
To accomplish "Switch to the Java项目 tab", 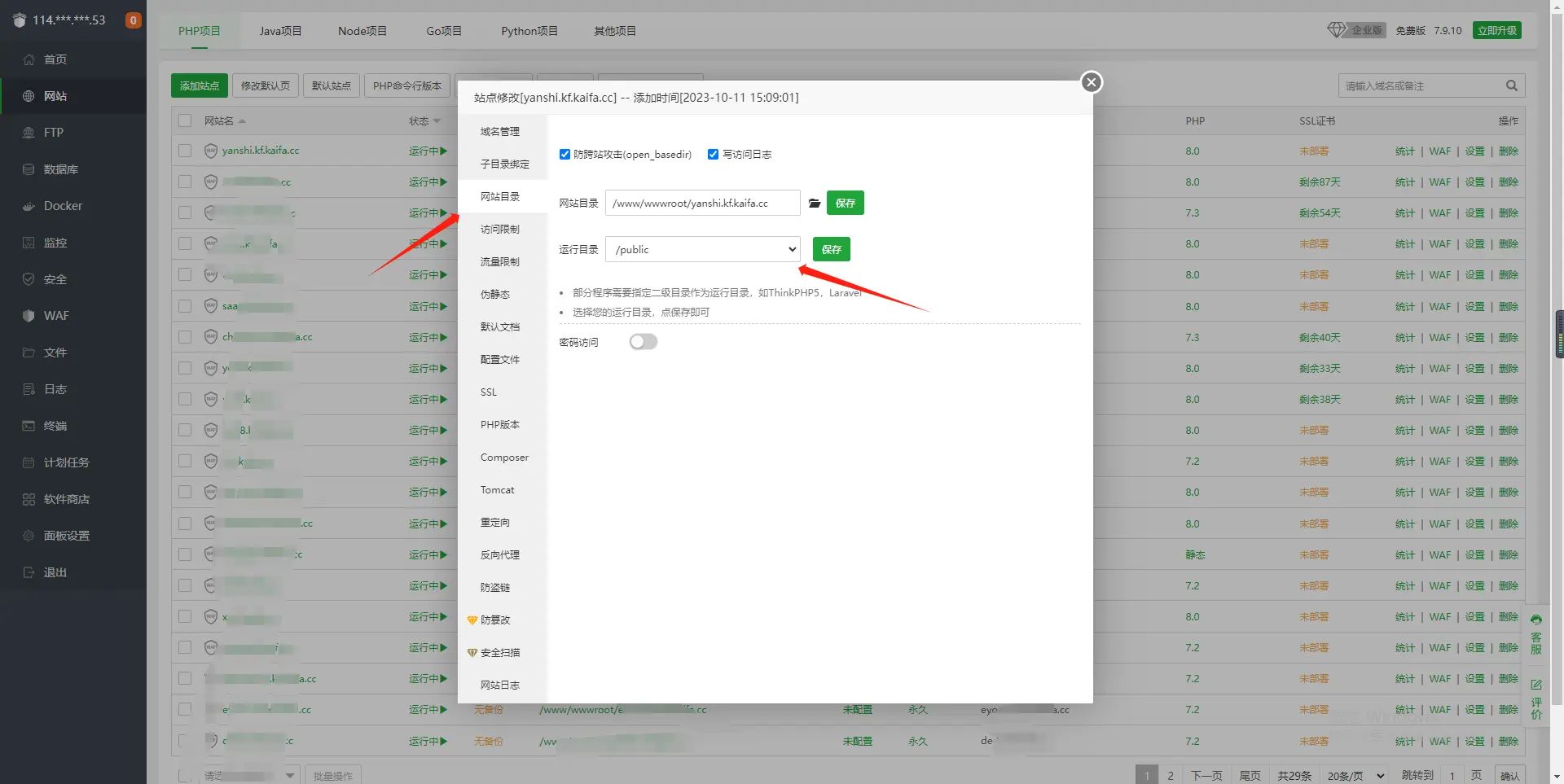I will pos(280,31).
